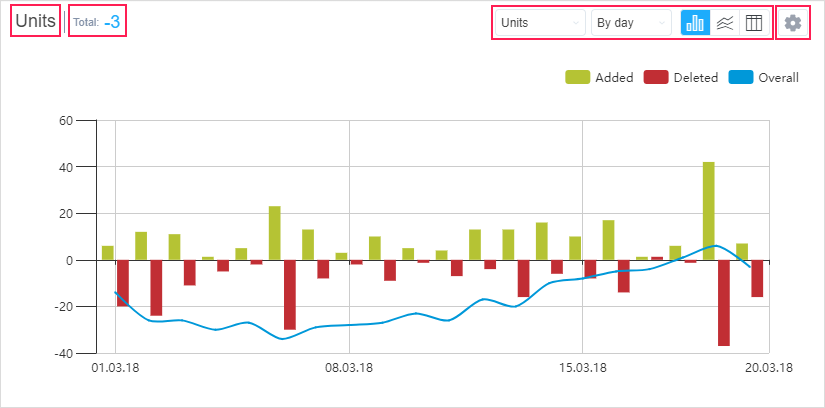This screenshot has height=408, width=825.
Task: Switch to the bar chart view
Action: (695, 23)
